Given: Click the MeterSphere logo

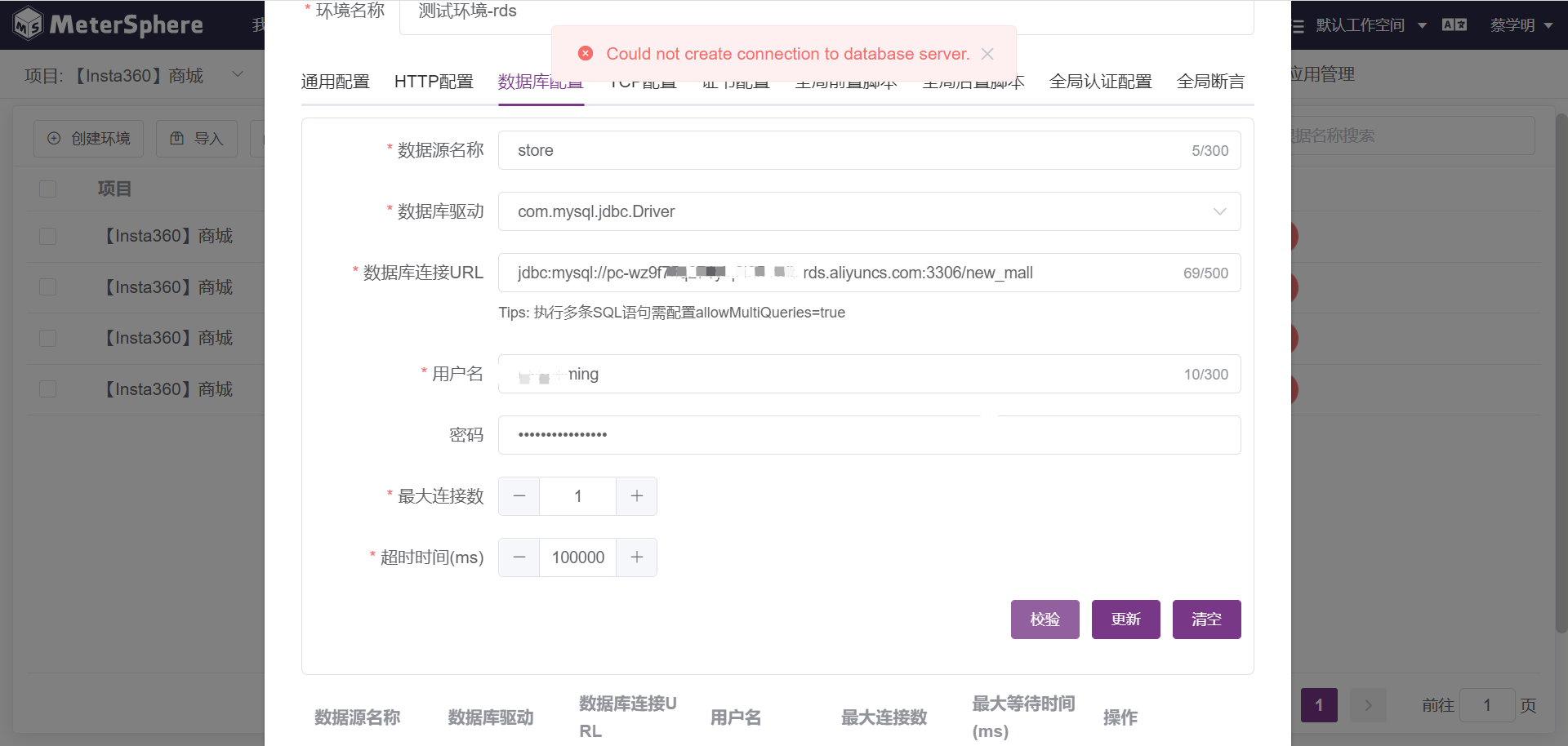Looking at the screenshot, I should click(109, 24).
